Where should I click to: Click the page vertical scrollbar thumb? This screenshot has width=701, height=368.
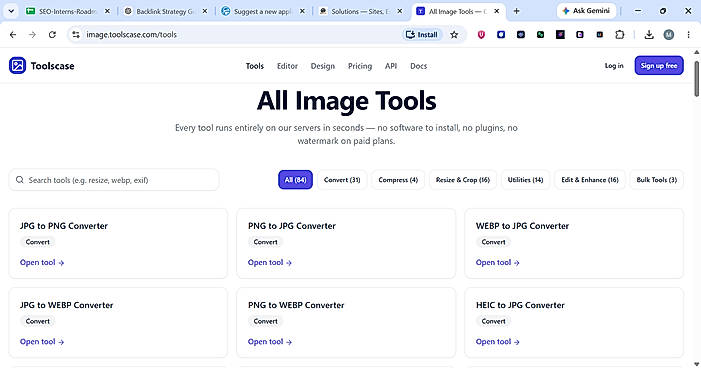click(697, 78)
